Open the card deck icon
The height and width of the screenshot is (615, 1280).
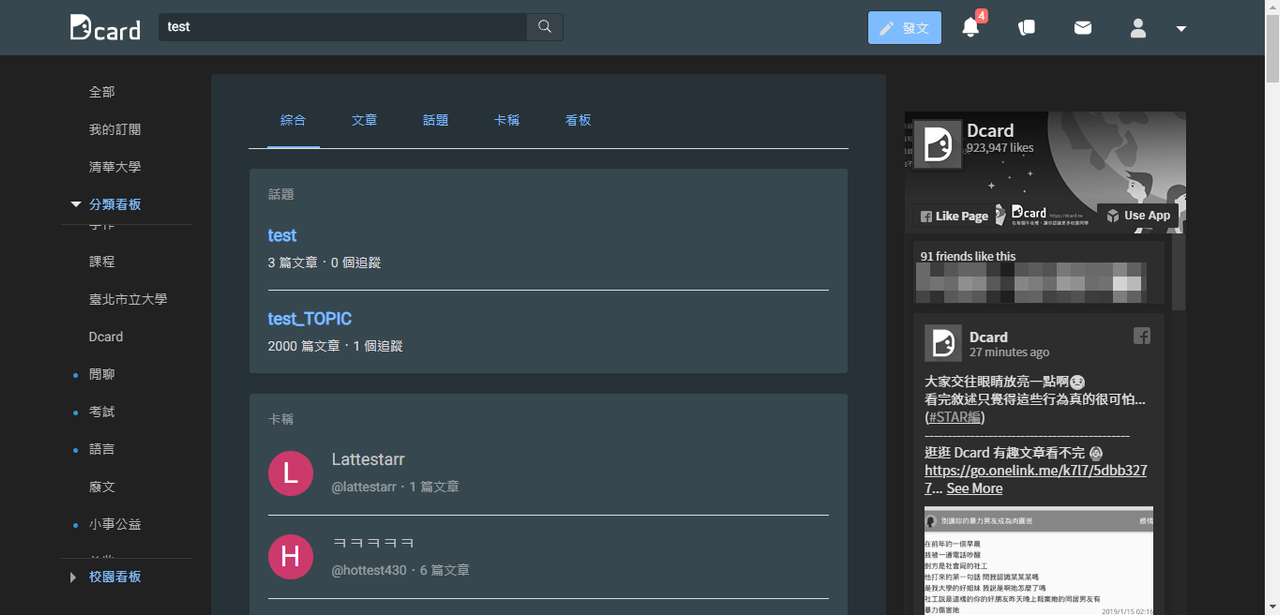click(1026, 28)
